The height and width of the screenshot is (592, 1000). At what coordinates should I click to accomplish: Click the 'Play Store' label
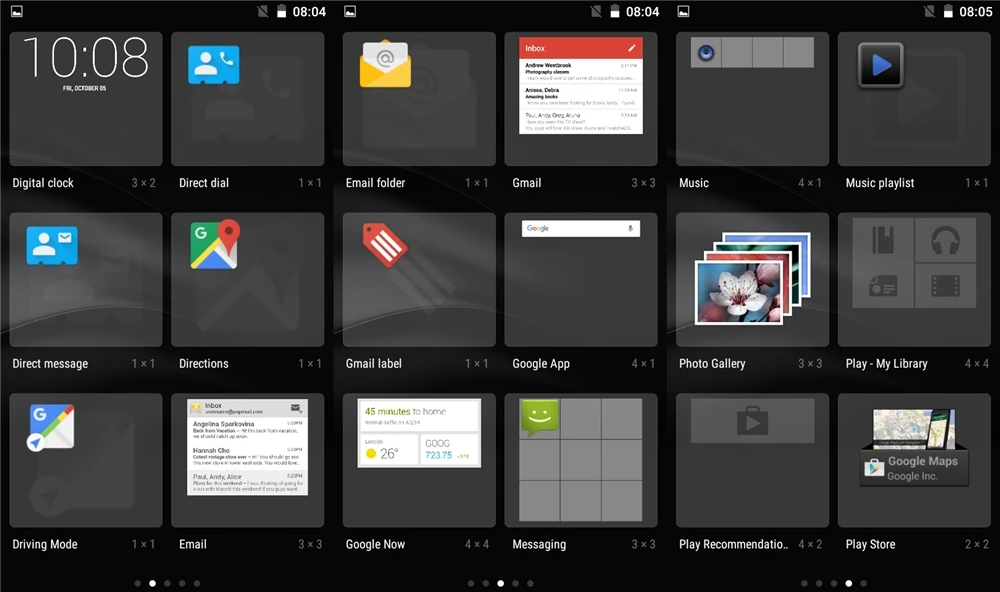click(x=870, y=544)
